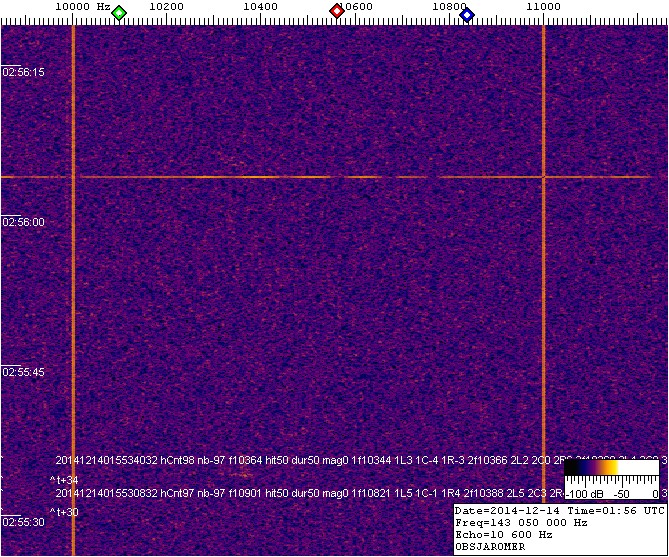Click the green diamond frequency marker

119,13
